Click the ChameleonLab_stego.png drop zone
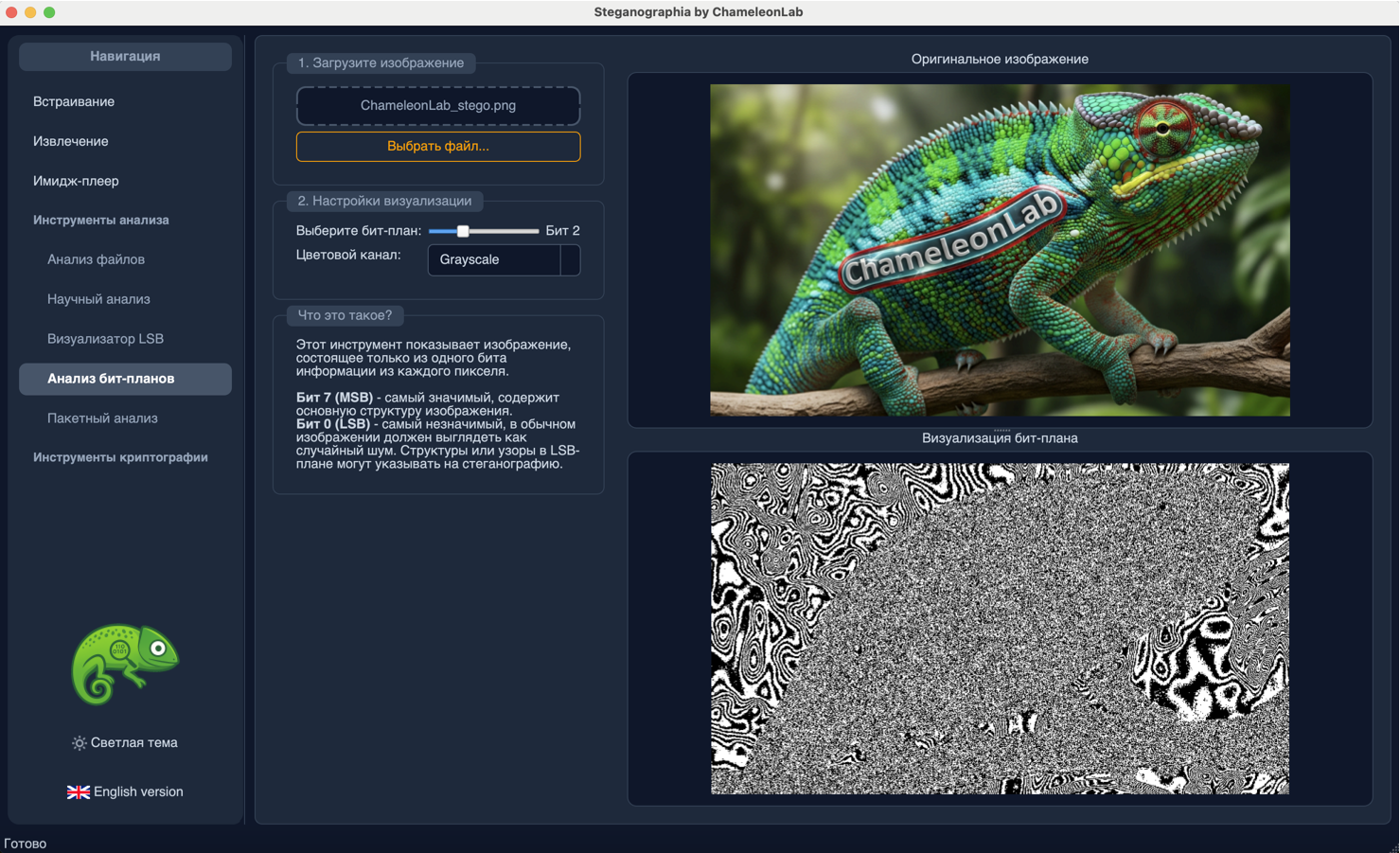The image size is (1400, 853). [438, 105]
